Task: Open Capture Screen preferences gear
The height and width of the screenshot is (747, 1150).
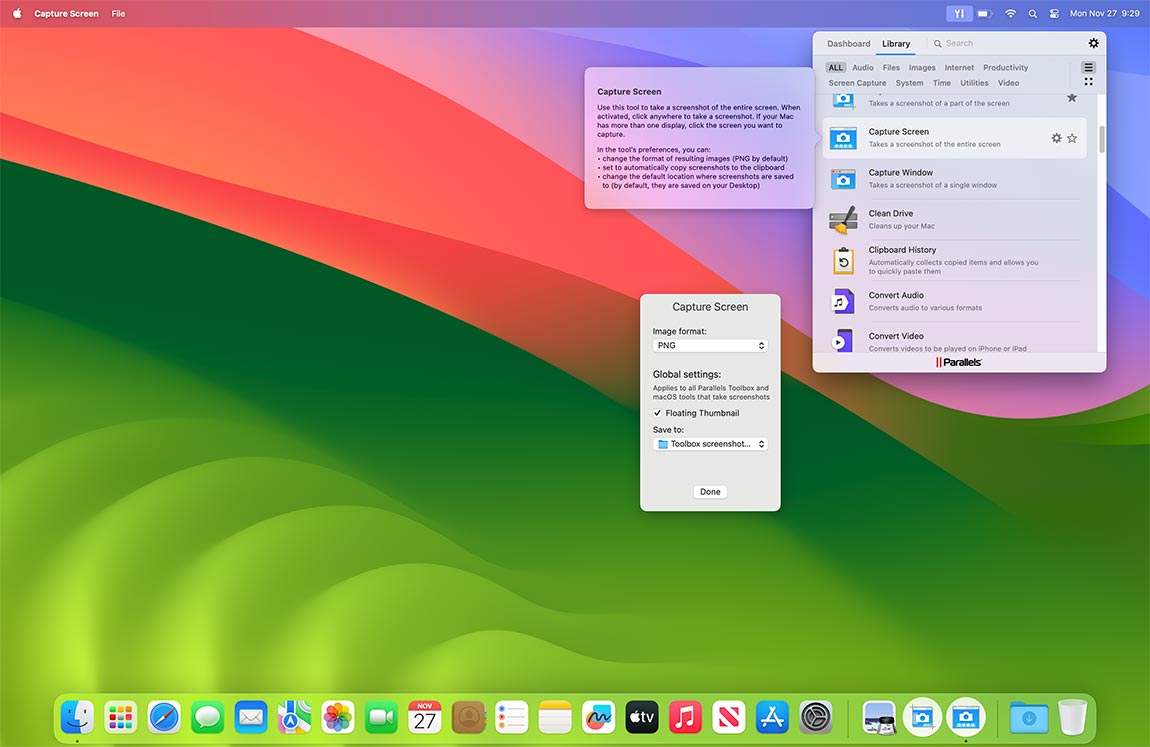Action: point(1056,138)
